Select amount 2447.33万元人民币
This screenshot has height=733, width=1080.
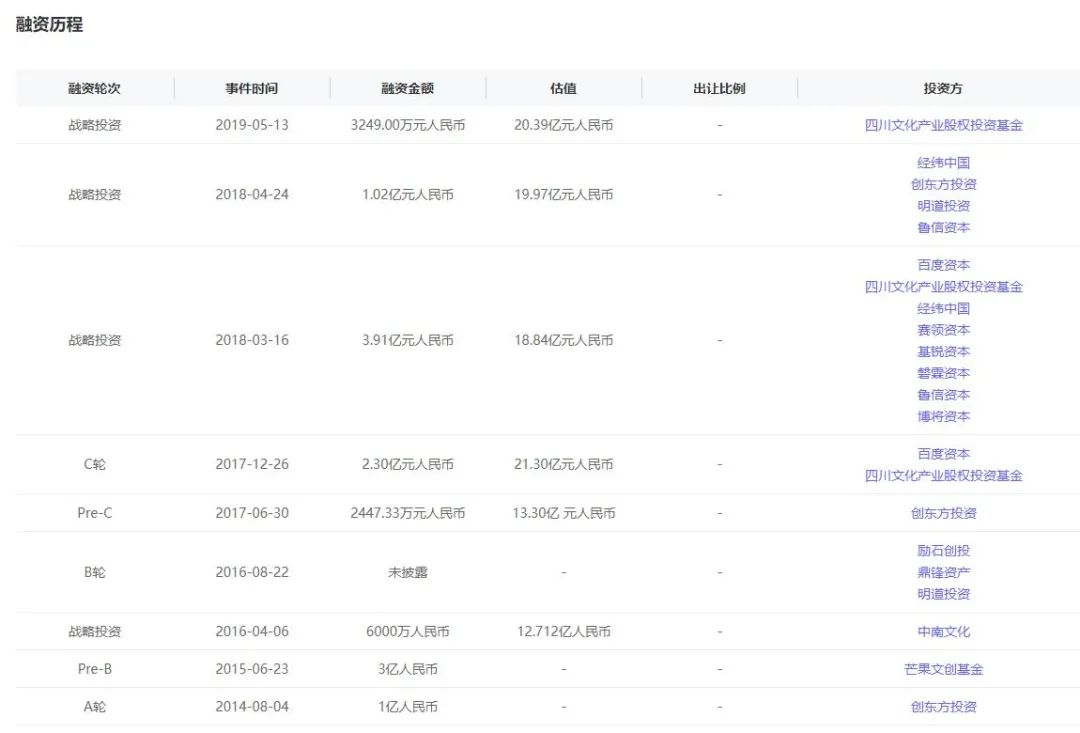click(x=408, y=513)
